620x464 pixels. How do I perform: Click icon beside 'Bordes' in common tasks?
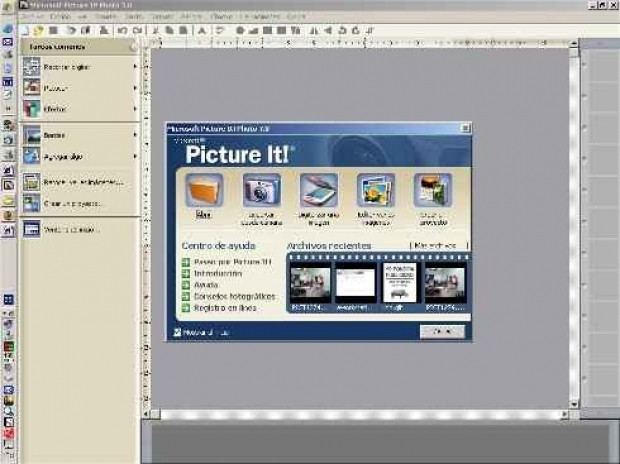[x=32, y=135]
